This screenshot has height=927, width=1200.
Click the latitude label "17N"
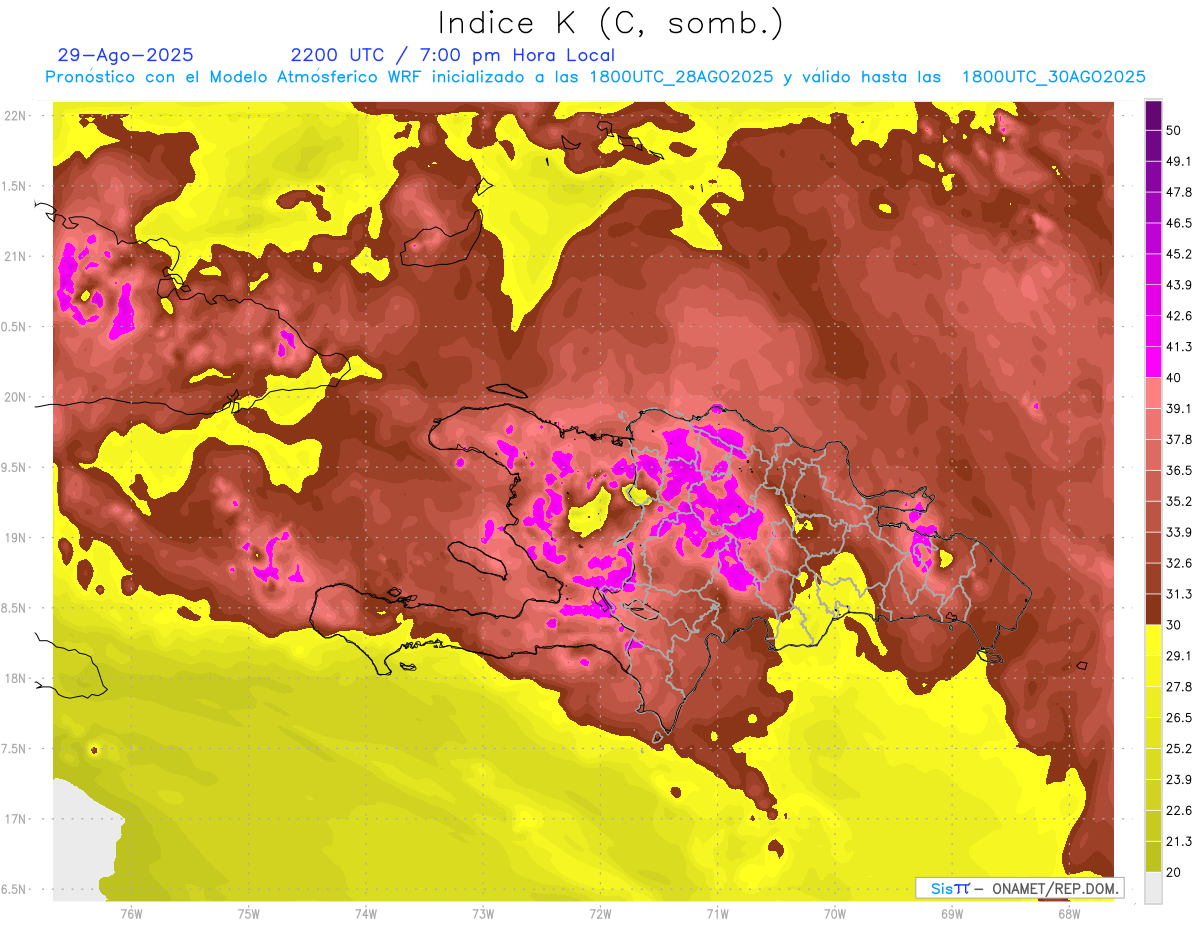coord(17,820)
